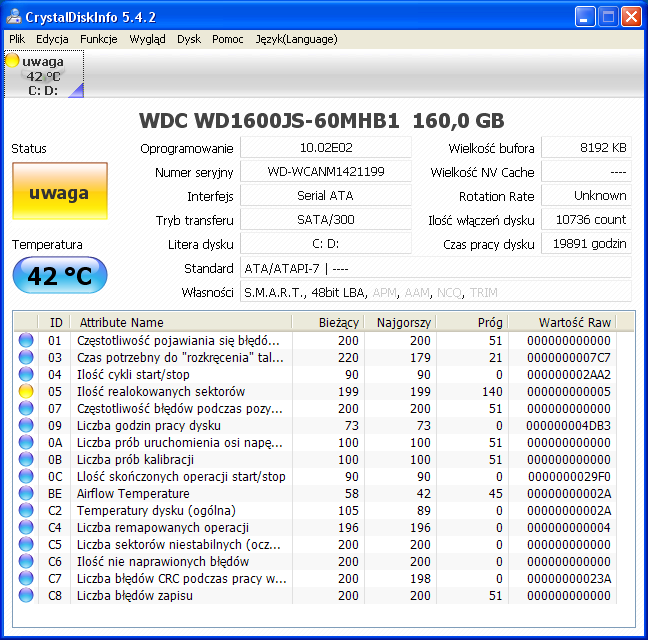Click the greyed-out TRIM feature label
This screenshot has width=648, height=640.
pyautogui.click(x=484, y=293)
